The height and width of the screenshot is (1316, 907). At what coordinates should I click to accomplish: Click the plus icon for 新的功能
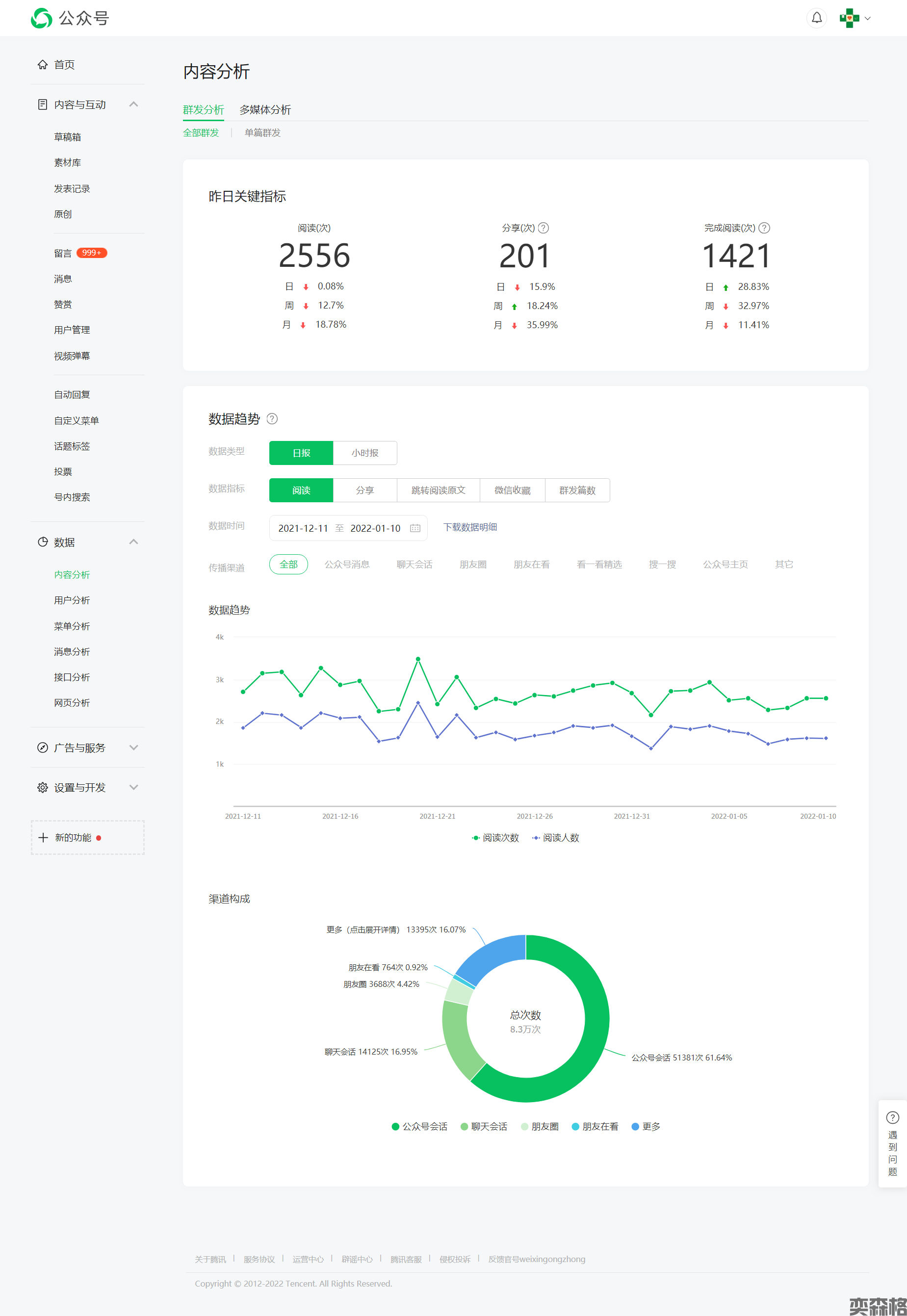point(43,838)
